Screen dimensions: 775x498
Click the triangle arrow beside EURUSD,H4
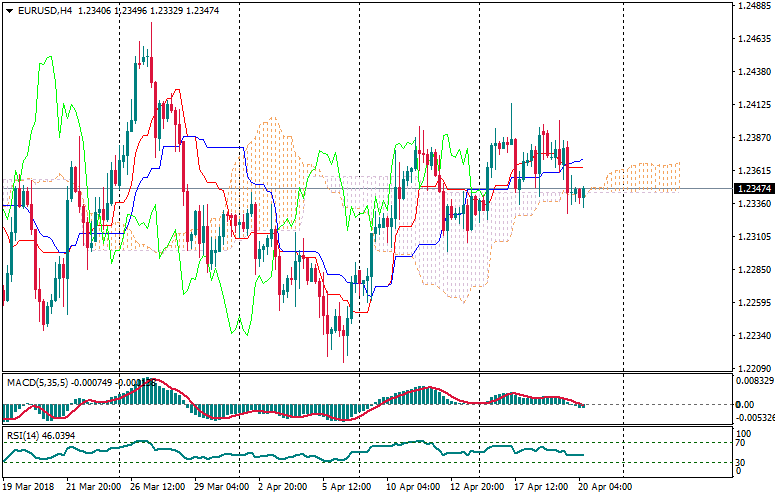(x=9, y=11)
